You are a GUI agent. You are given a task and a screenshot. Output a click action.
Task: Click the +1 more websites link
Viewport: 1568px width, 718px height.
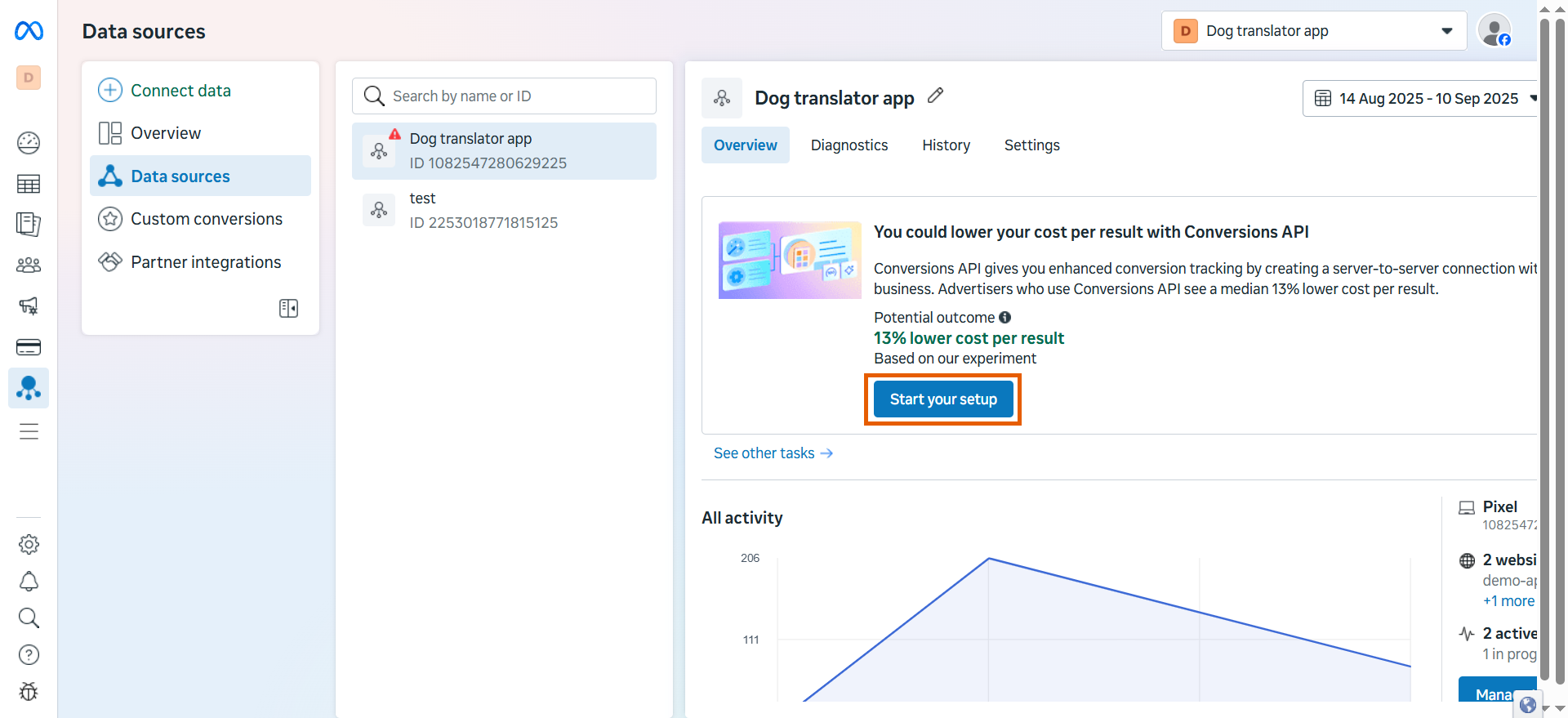[x=1508, y=601]
